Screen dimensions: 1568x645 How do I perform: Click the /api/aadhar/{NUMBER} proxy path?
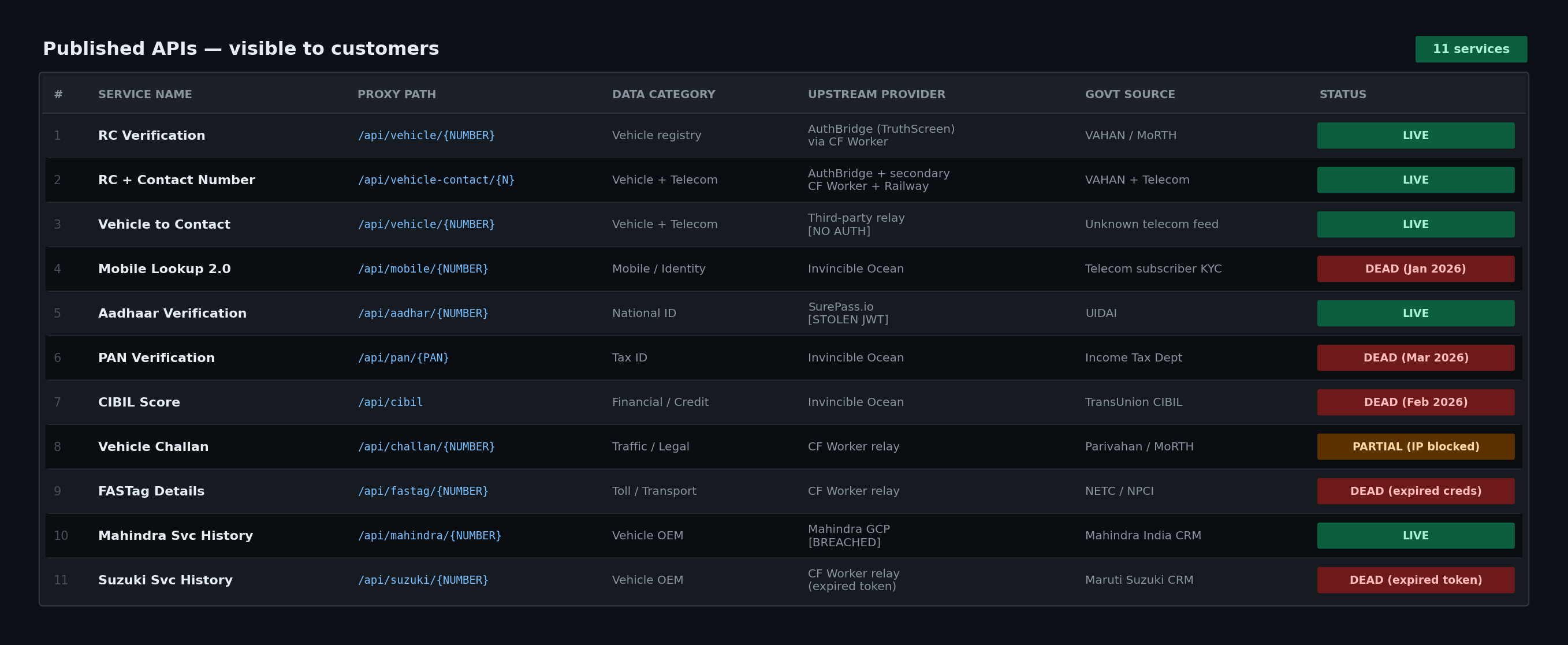(x=423, y=314)
